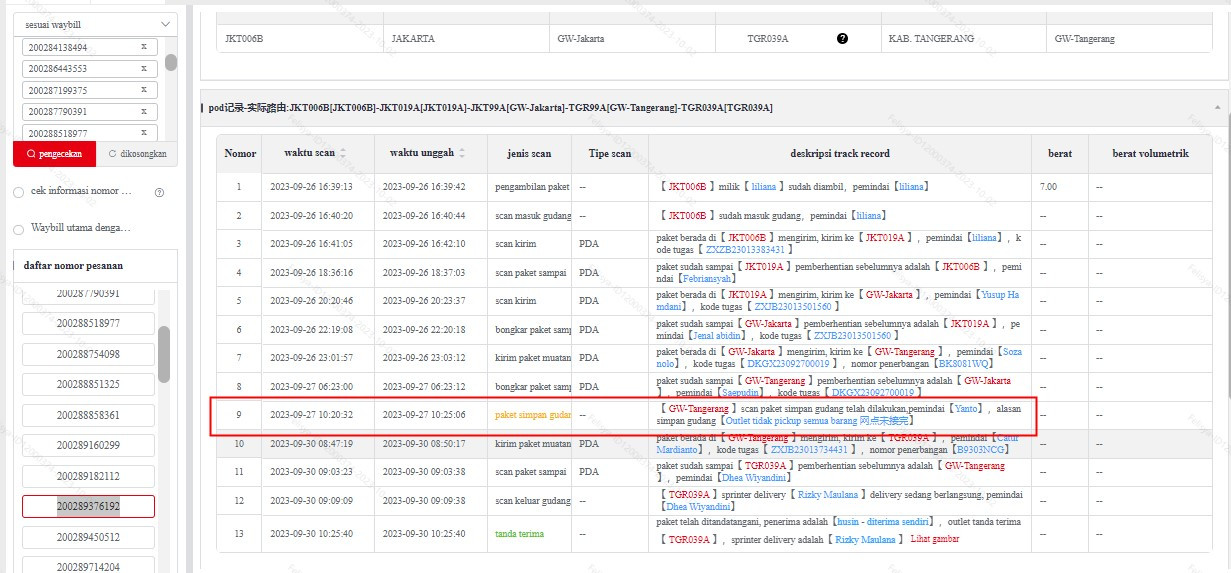Viewport: 1231px width, 573px height.
Task: Click the dikosongkan reset button
Action: point(137,154)
